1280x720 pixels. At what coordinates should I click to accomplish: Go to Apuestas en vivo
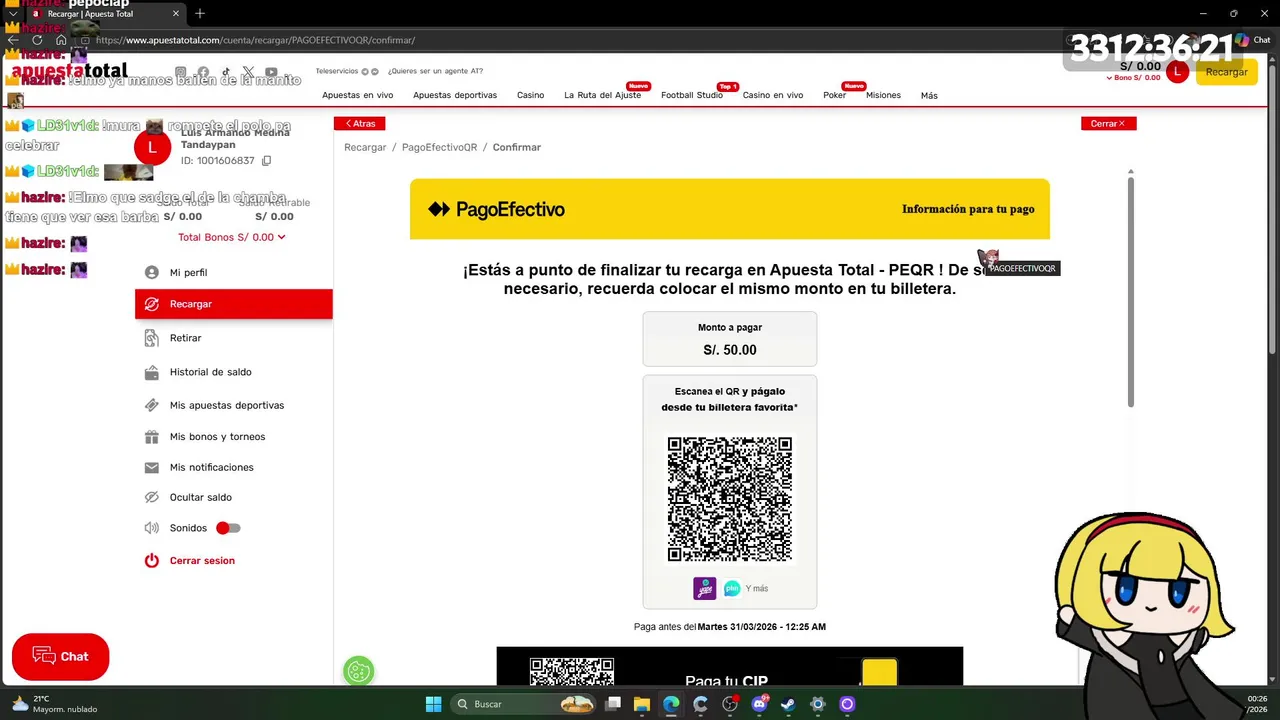(357, 95)
